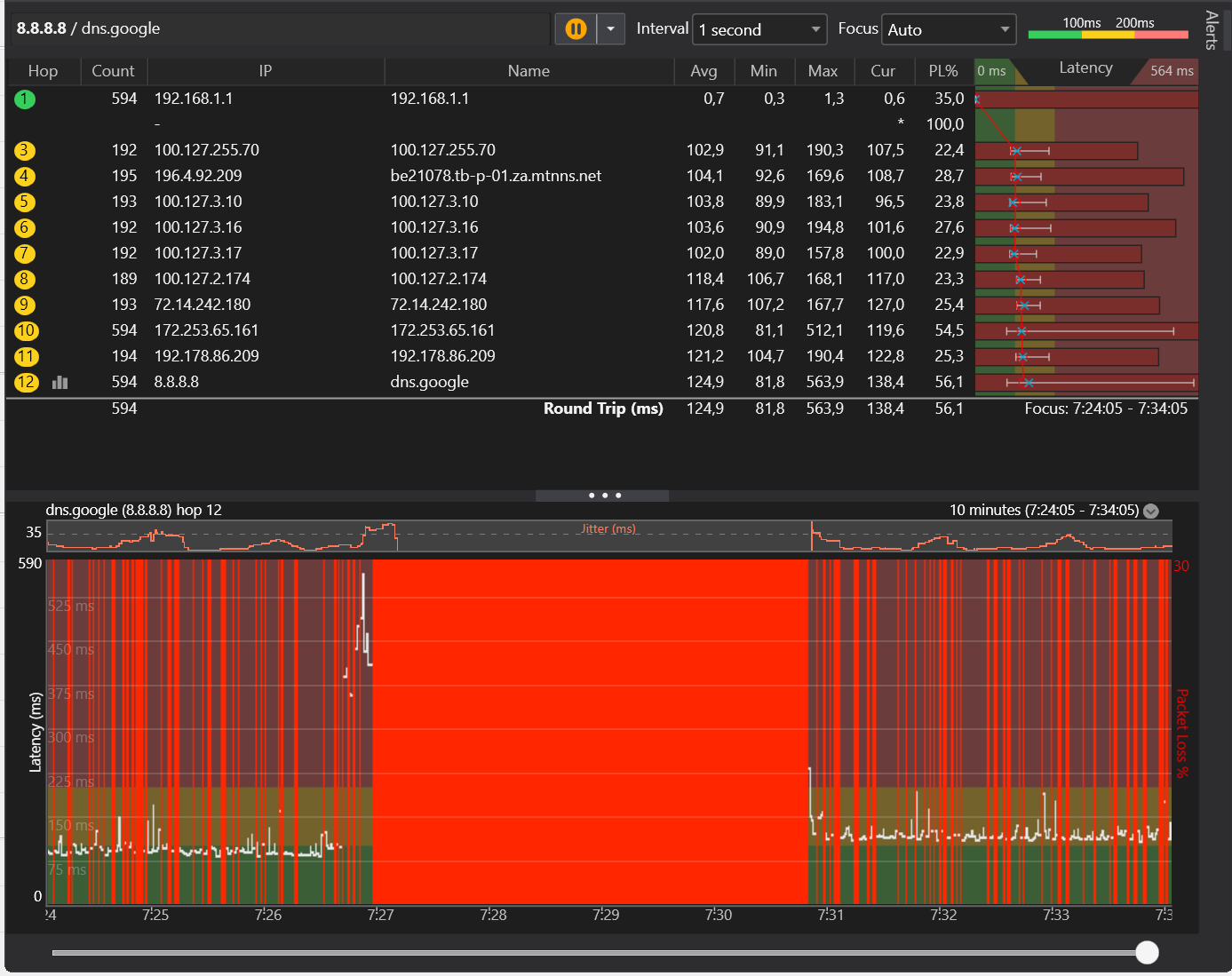The height and width of the screenshot is (976, 1232).
Task: Click the 100ms/200ms latency color scale bar
Action: tap(1109, 35)
